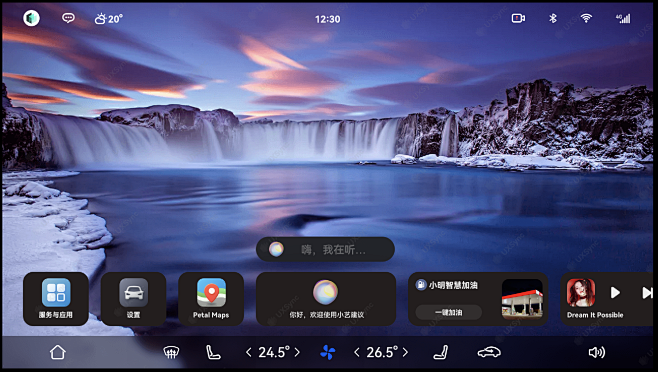Open the blue fan climate control
Screen dimensions: 658x372
click(328, 353)
